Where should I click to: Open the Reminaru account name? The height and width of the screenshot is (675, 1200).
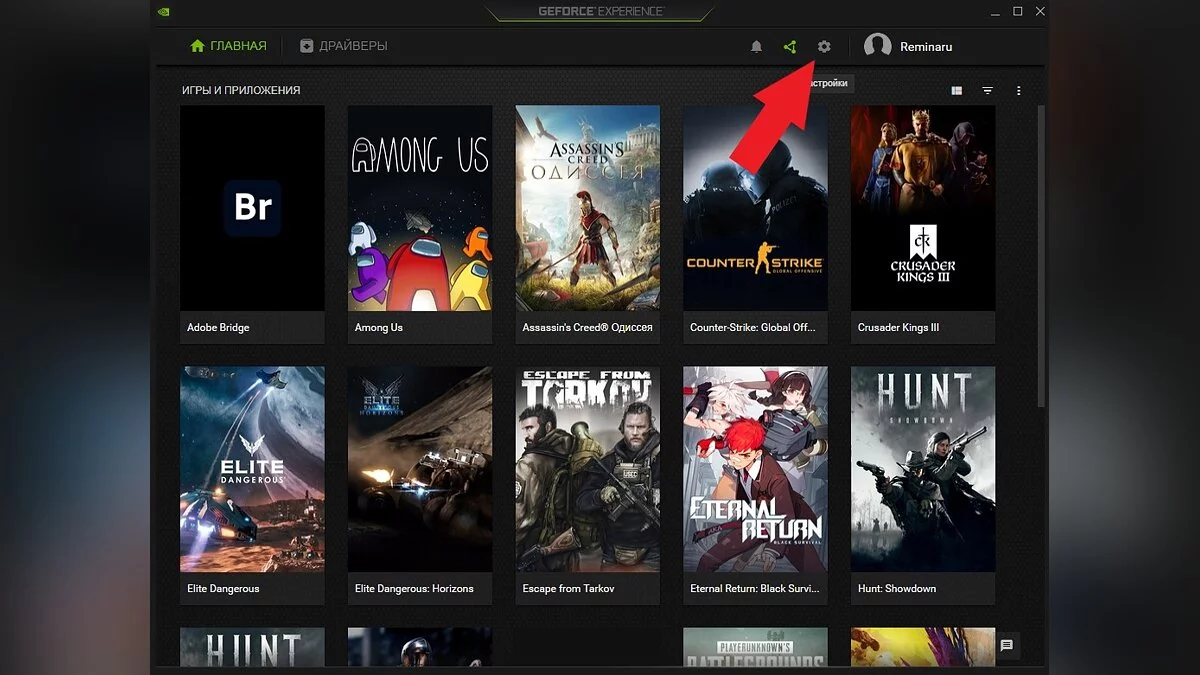[928, 46]
